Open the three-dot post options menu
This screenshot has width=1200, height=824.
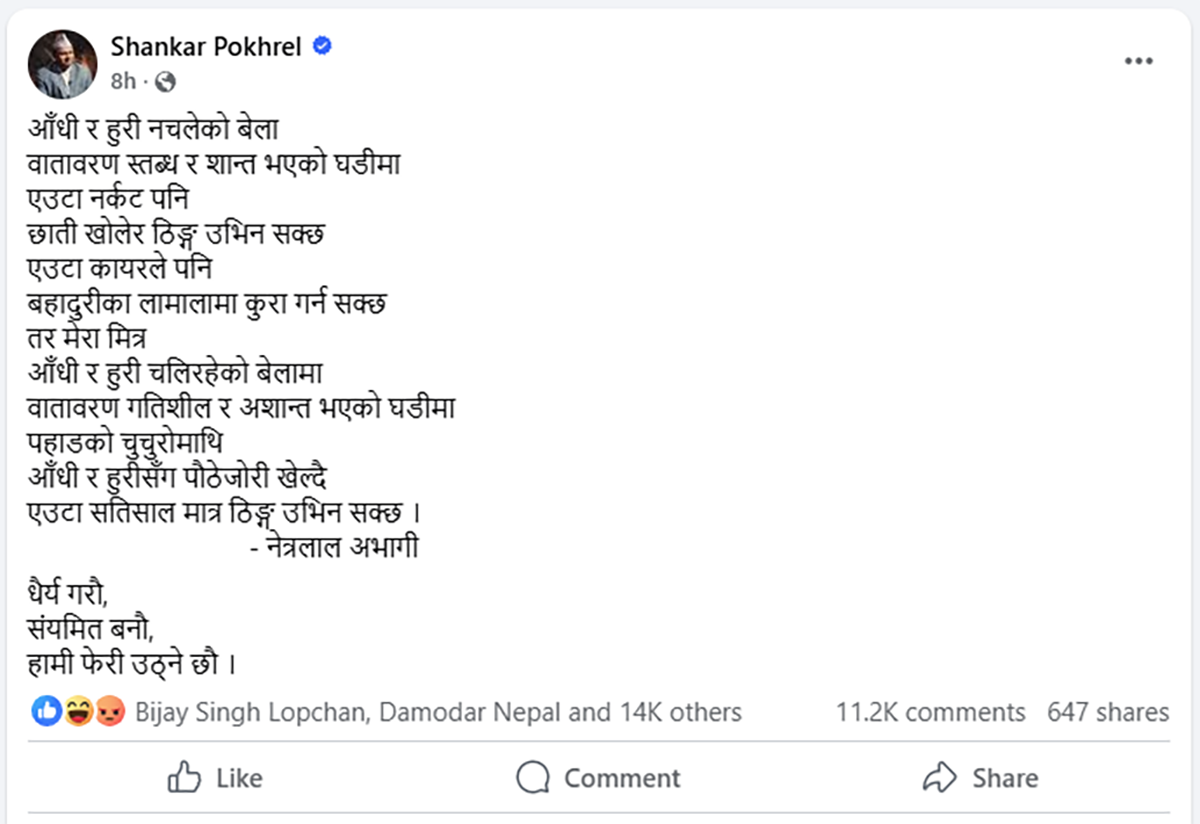(x=1138, y=61)
